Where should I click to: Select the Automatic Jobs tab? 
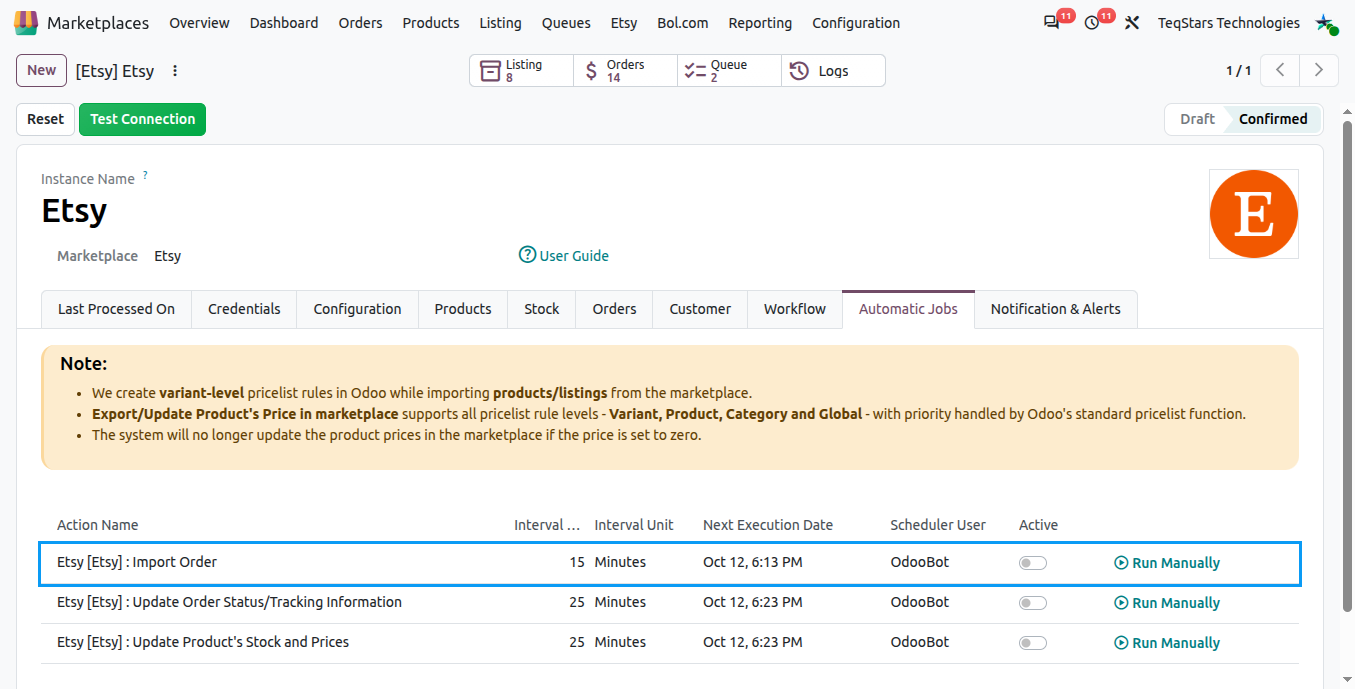[x=908, y=309]
